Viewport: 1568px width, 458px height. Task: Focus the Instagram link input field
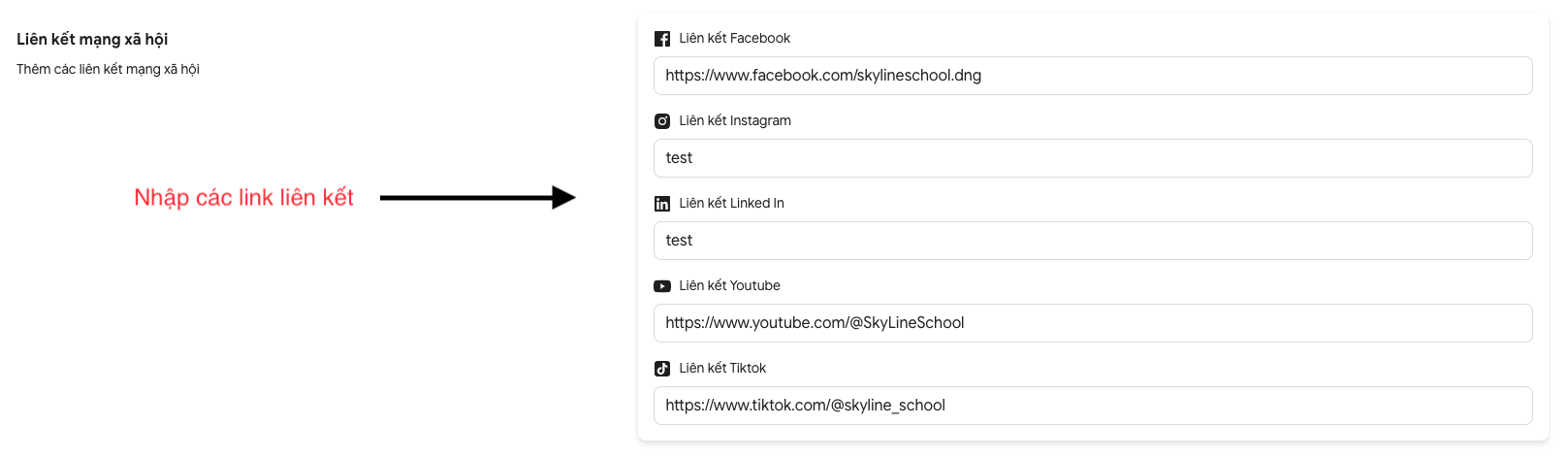coord(1093,158)
